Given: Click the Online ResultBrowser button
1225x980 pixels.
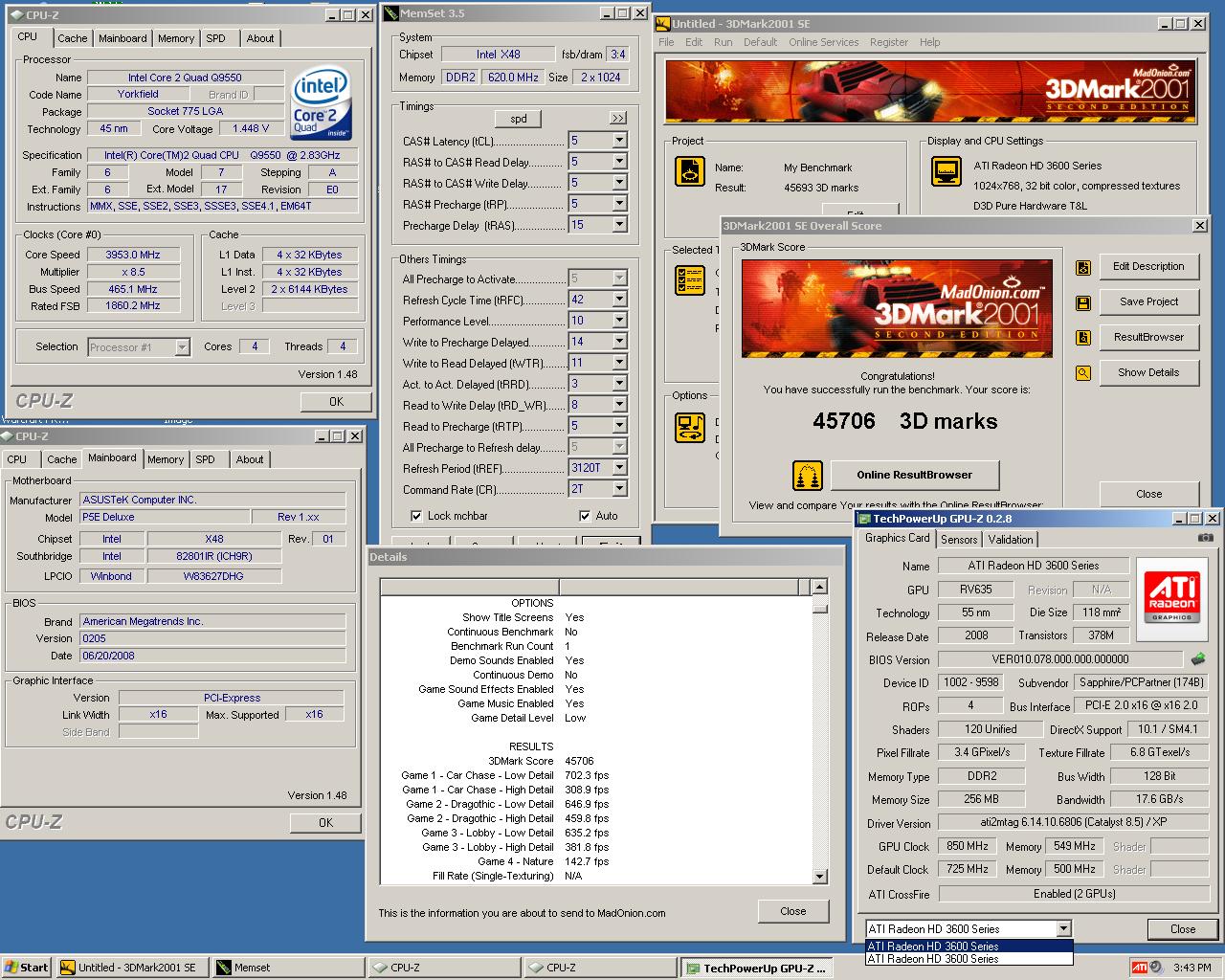Looking at the screenshot, I should 915,475.
